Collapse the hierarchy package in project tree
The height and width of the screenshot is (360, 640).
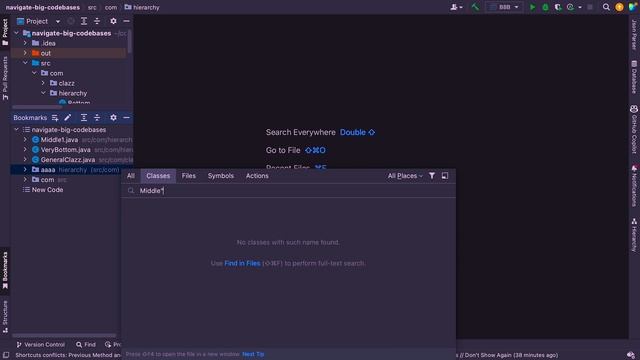(43, 93)
